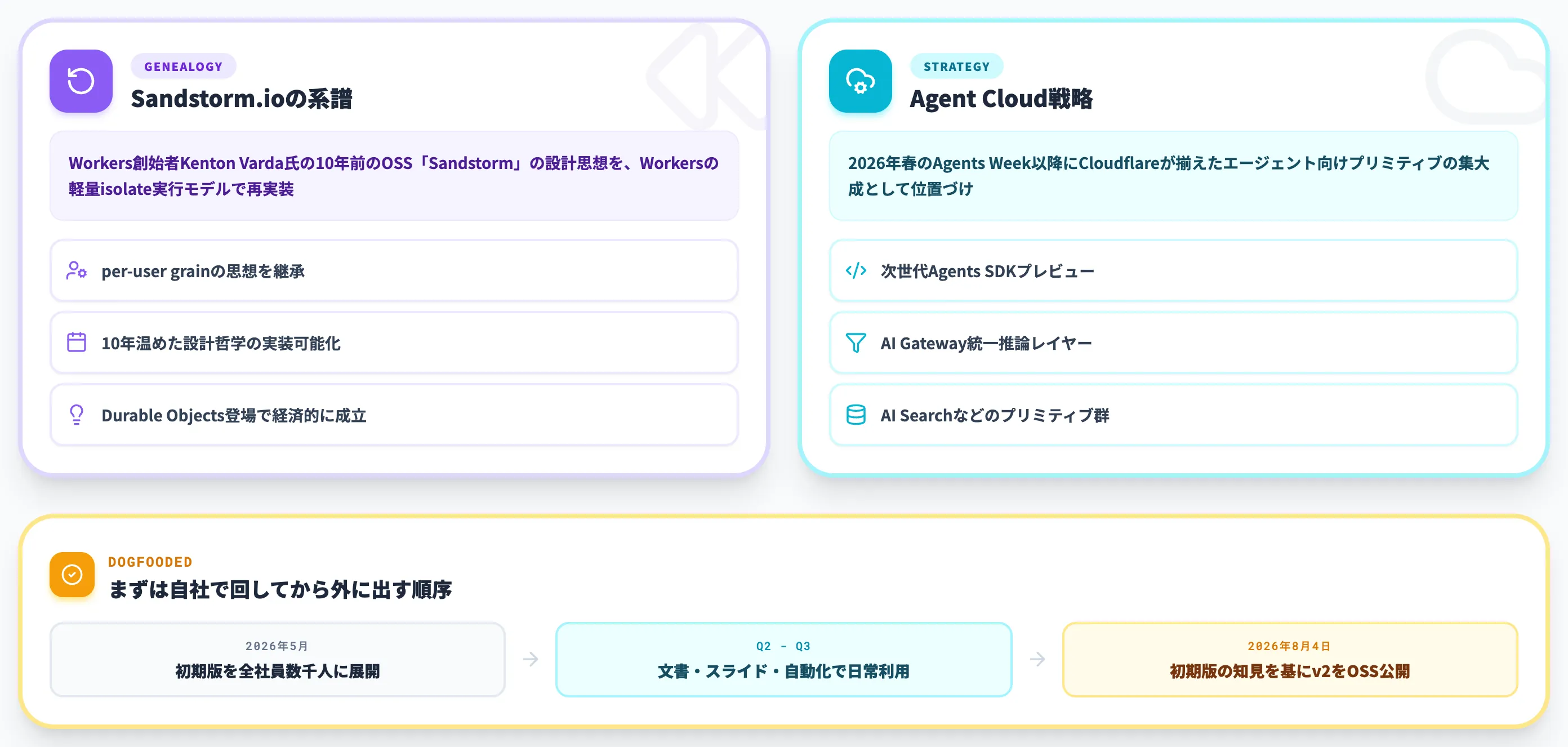The height and width of the screenshot is (747, 1568).
Task: Select the Q2 - Q3 timeline step card
Action: [783, 659]
